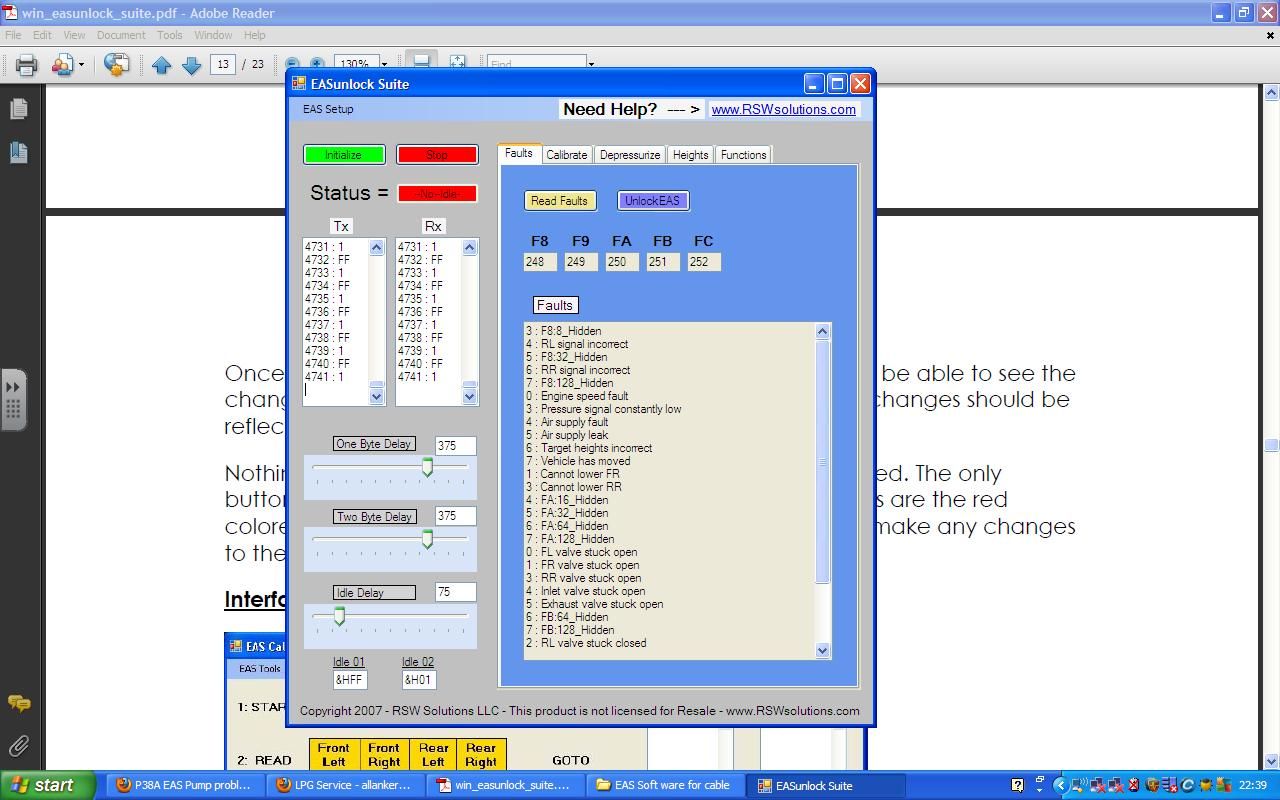Click the F8 value field showing 248
Screen dimensions: 1280x800
[540, 262]
